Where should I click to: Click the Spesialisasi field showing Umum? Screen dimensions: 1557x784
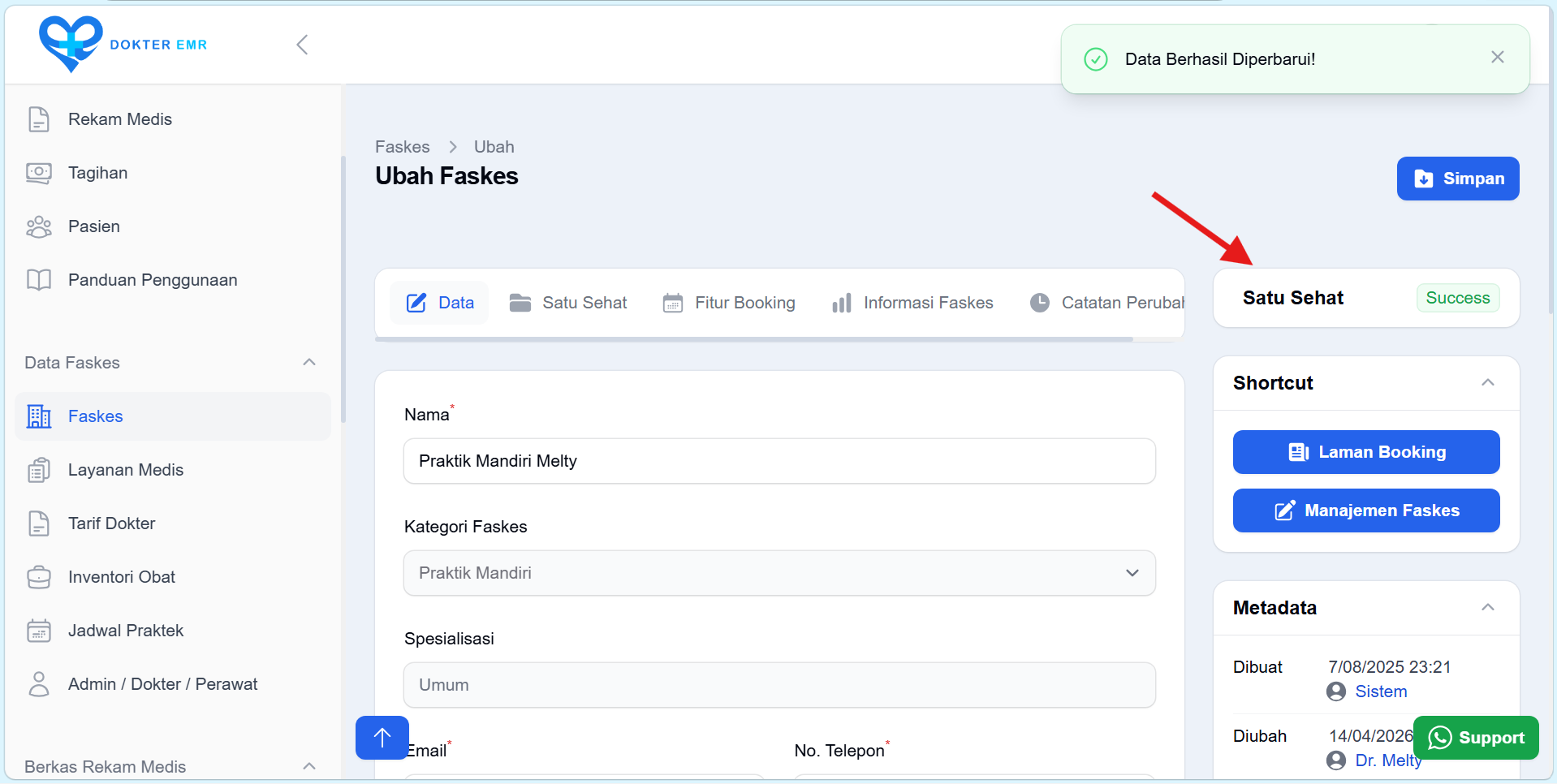click(x=779, y=685)
